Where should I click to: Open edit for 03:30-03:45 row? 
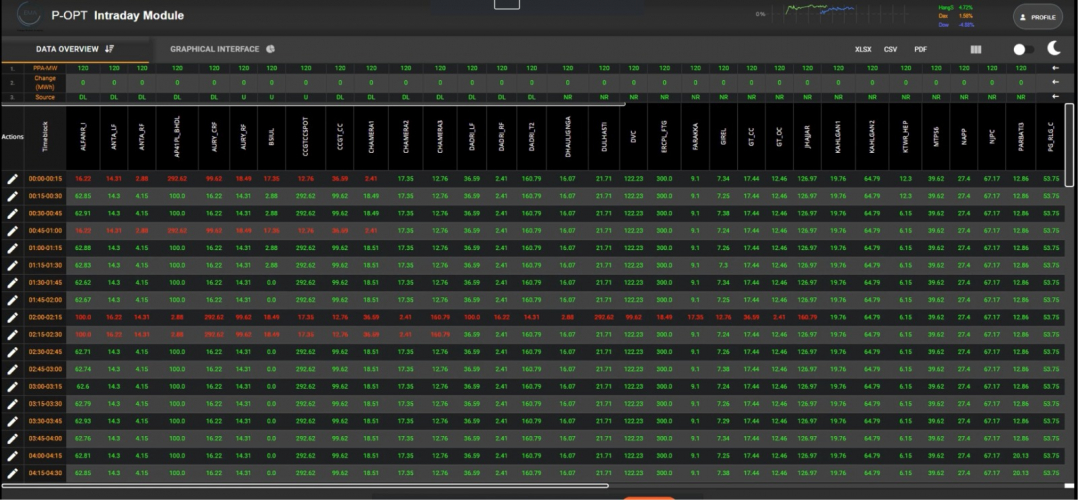(12, 422)
